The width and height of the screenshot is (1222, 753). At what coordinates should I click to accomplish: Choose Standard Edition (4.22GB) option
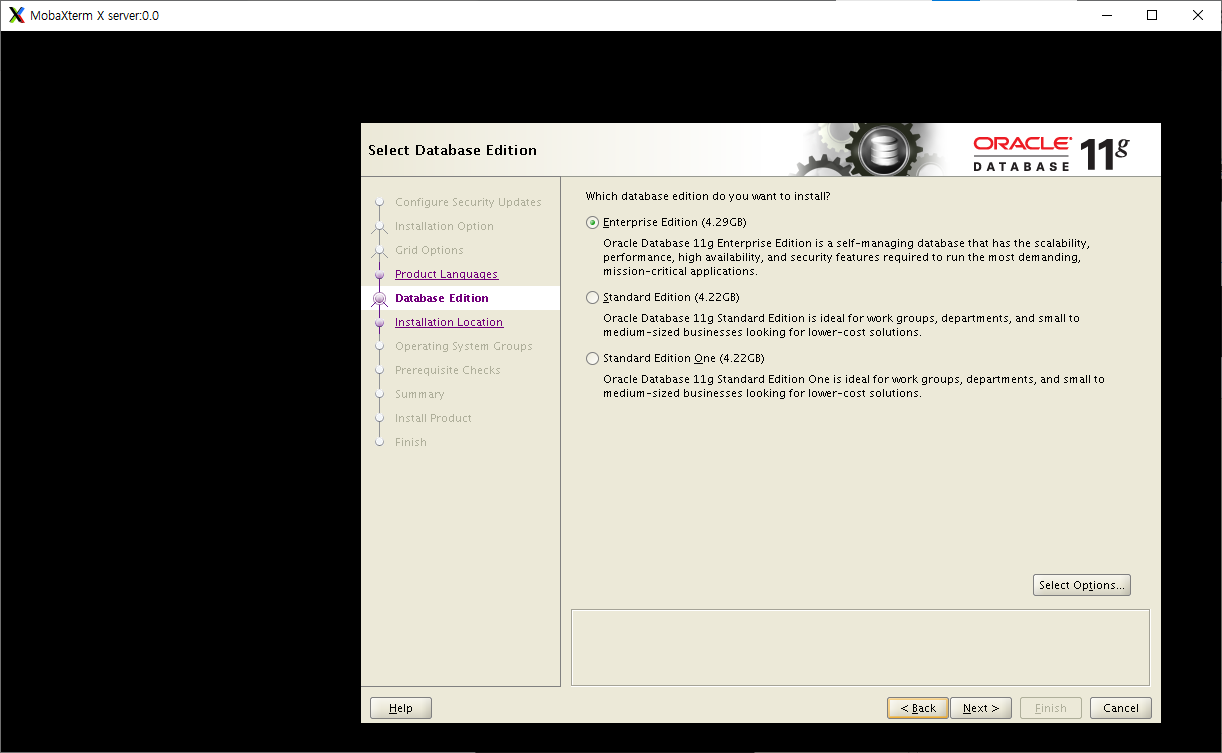click(593, 297)
